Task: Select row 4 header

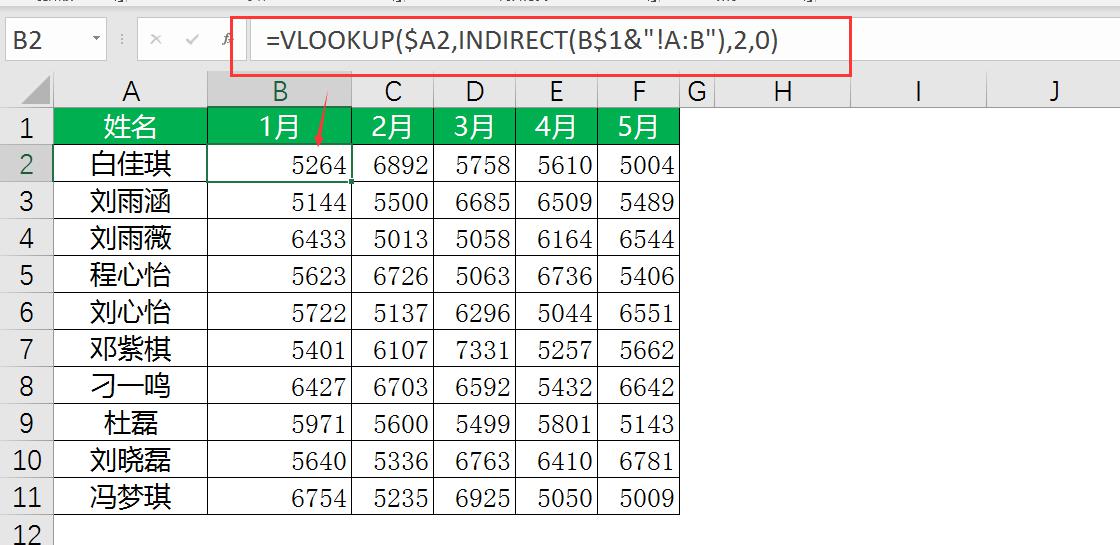Action: pos(26,238)
